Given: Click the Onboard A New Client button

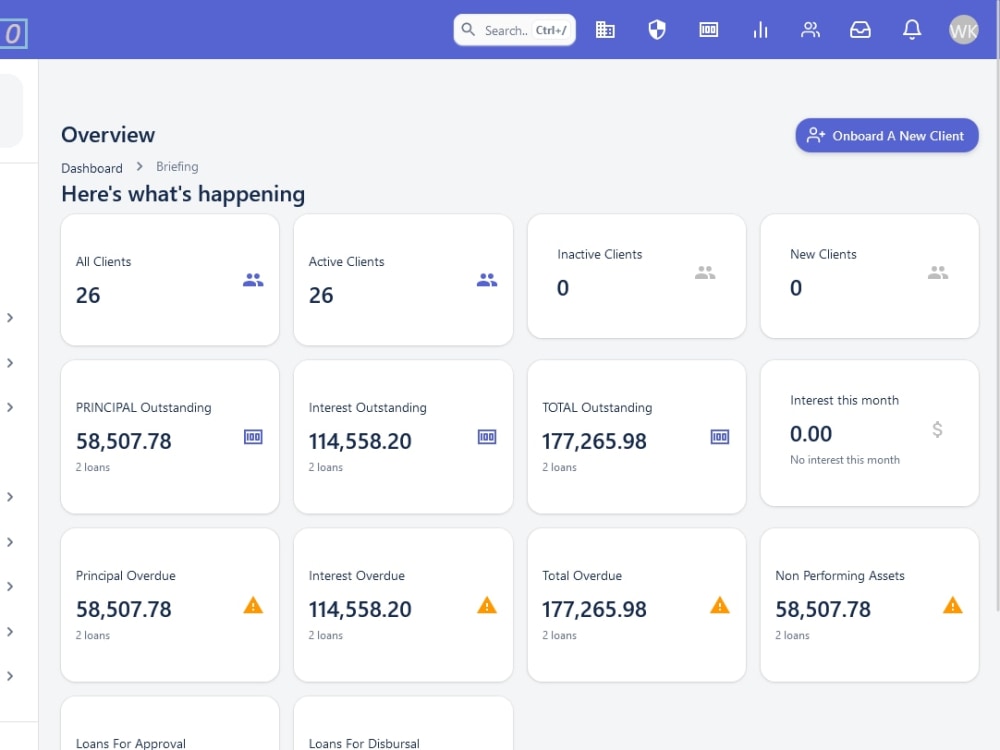Looking at the screenshot, I should pyautogui.click(x=886, y=135).
